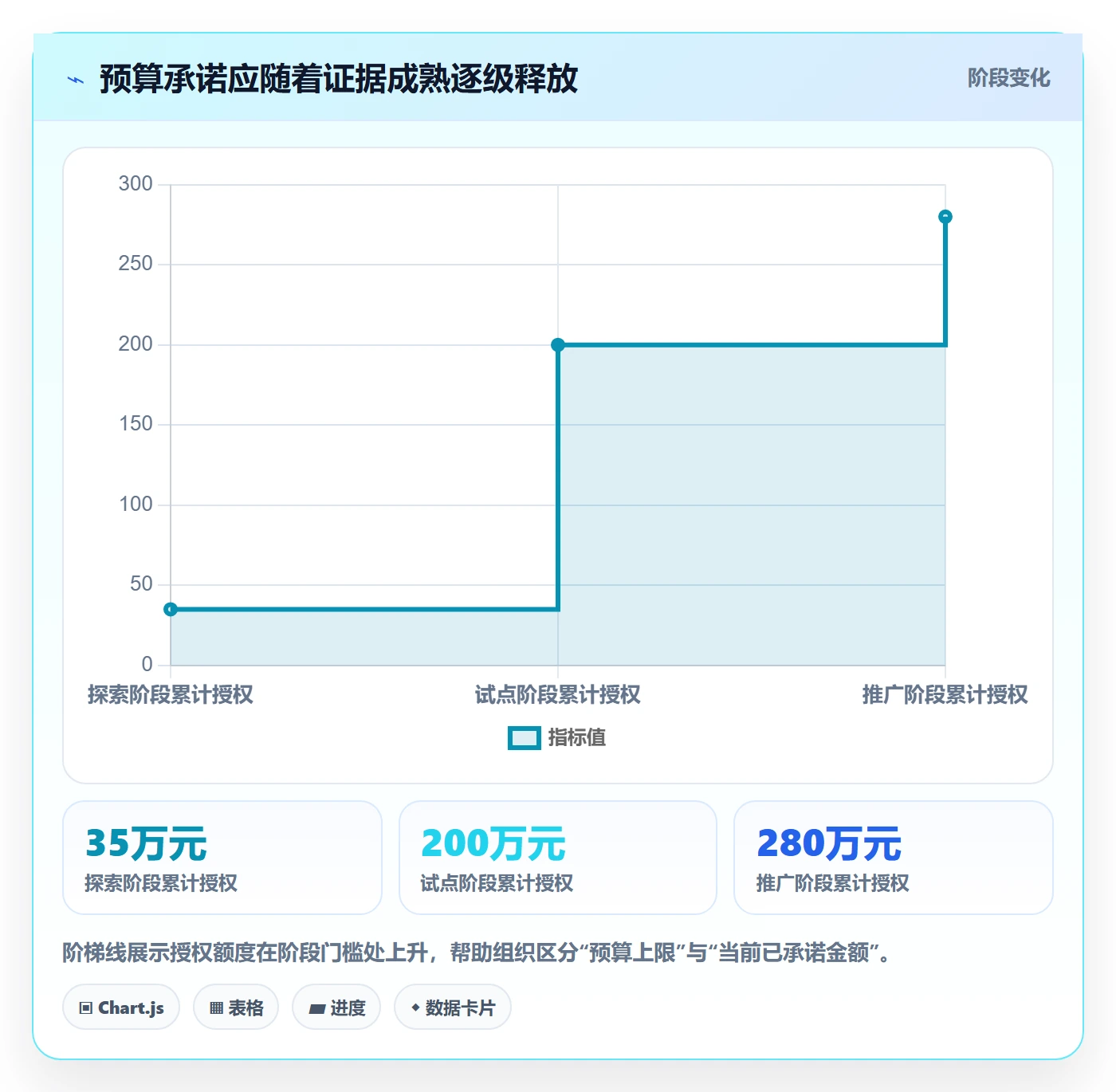The height and width of the screenshot is (1092, 1116).
Task: Click the chart title 预算承诺应随着证据成熟逐级释放
Action: (x=339, y=79)
